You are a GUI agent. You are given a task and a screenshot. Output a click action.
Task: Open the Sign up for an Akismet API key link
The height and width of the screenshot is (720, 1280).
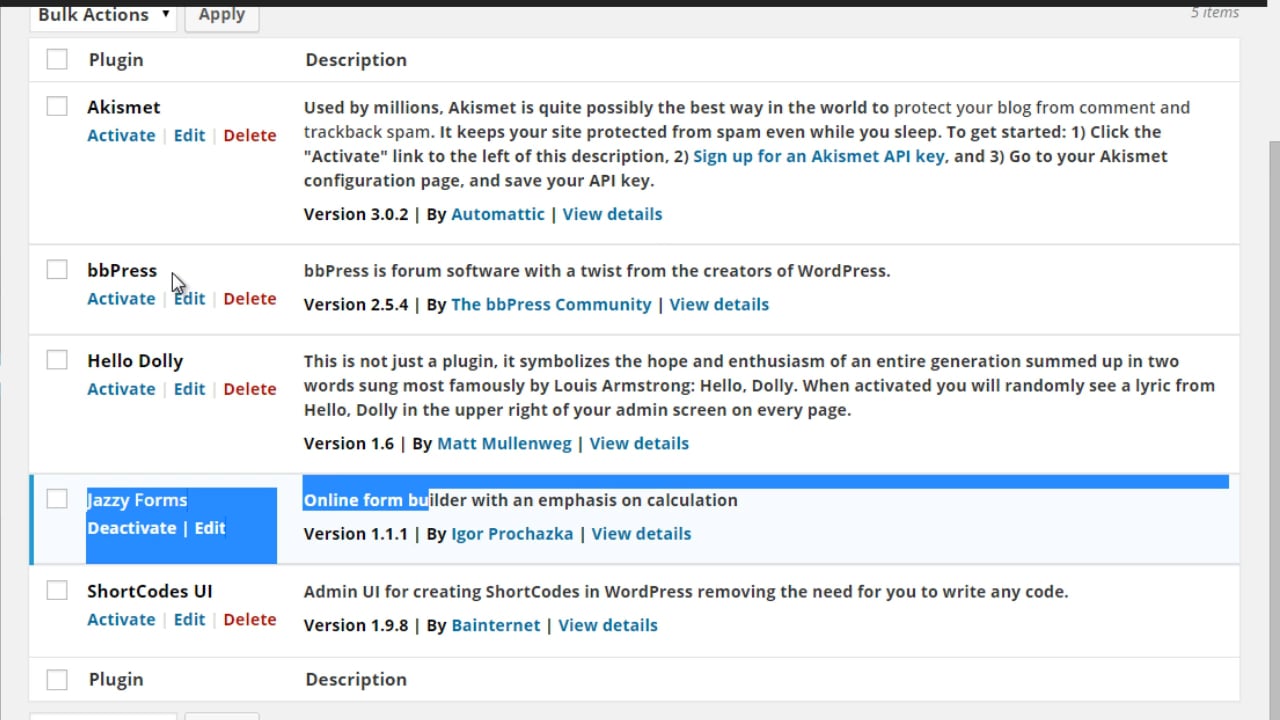[818, 156]
